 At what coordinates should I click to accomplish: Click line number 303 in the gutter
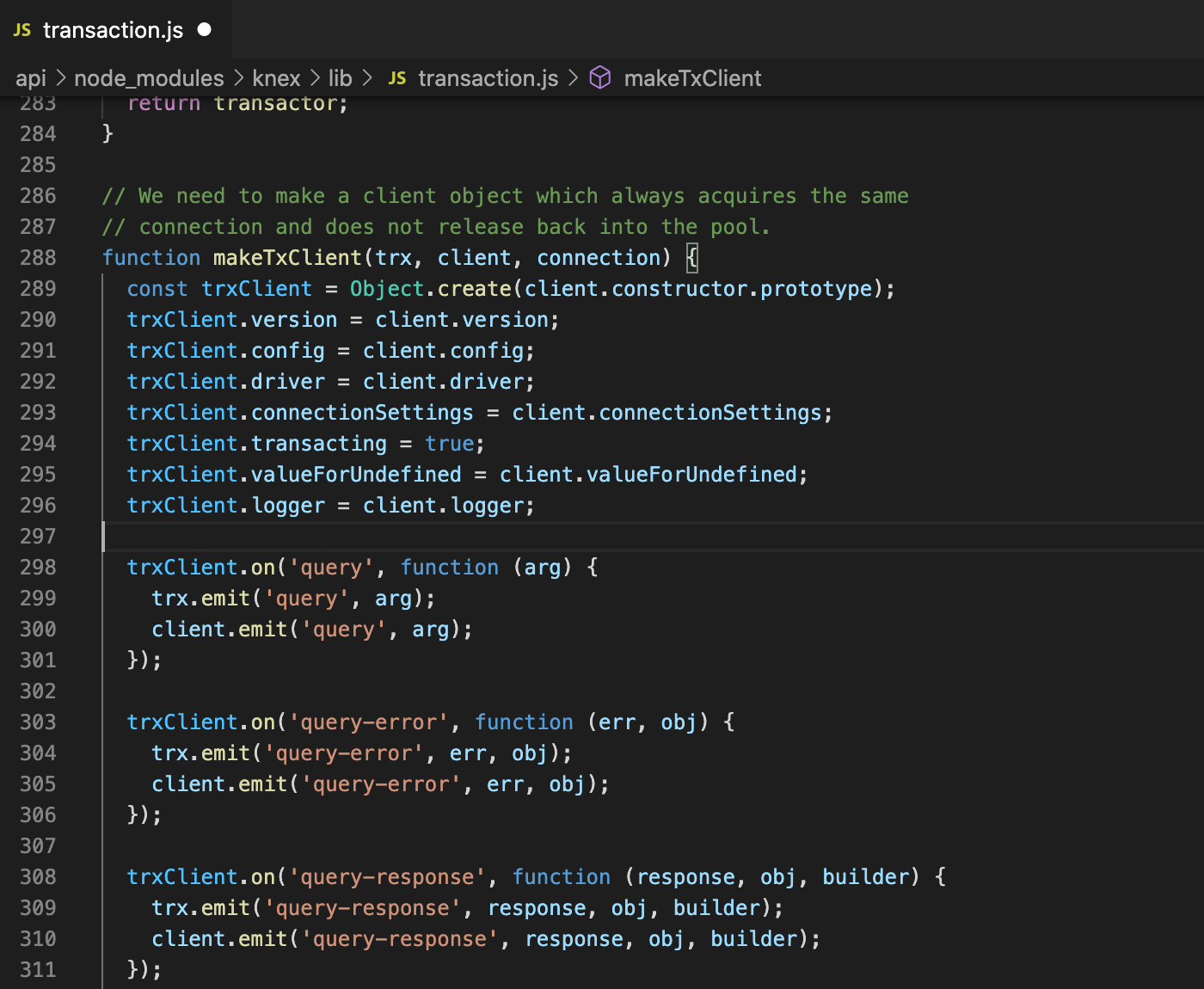[38, 722]
